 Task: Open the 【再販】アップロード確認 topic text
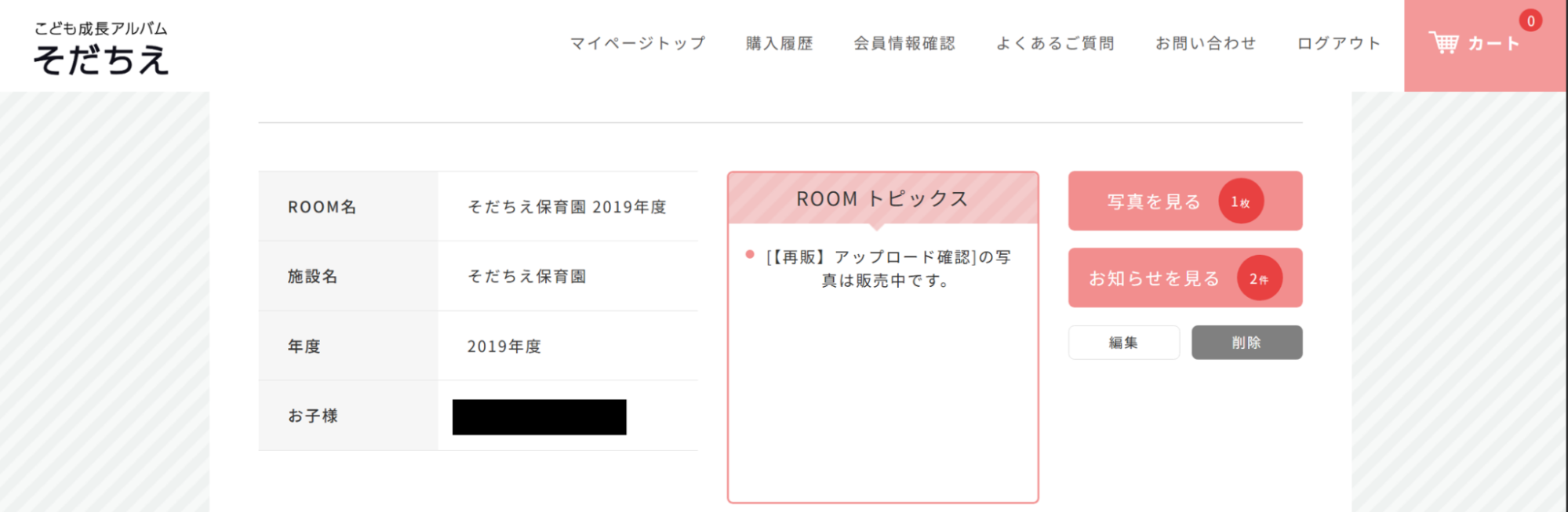tap(888, 268)
